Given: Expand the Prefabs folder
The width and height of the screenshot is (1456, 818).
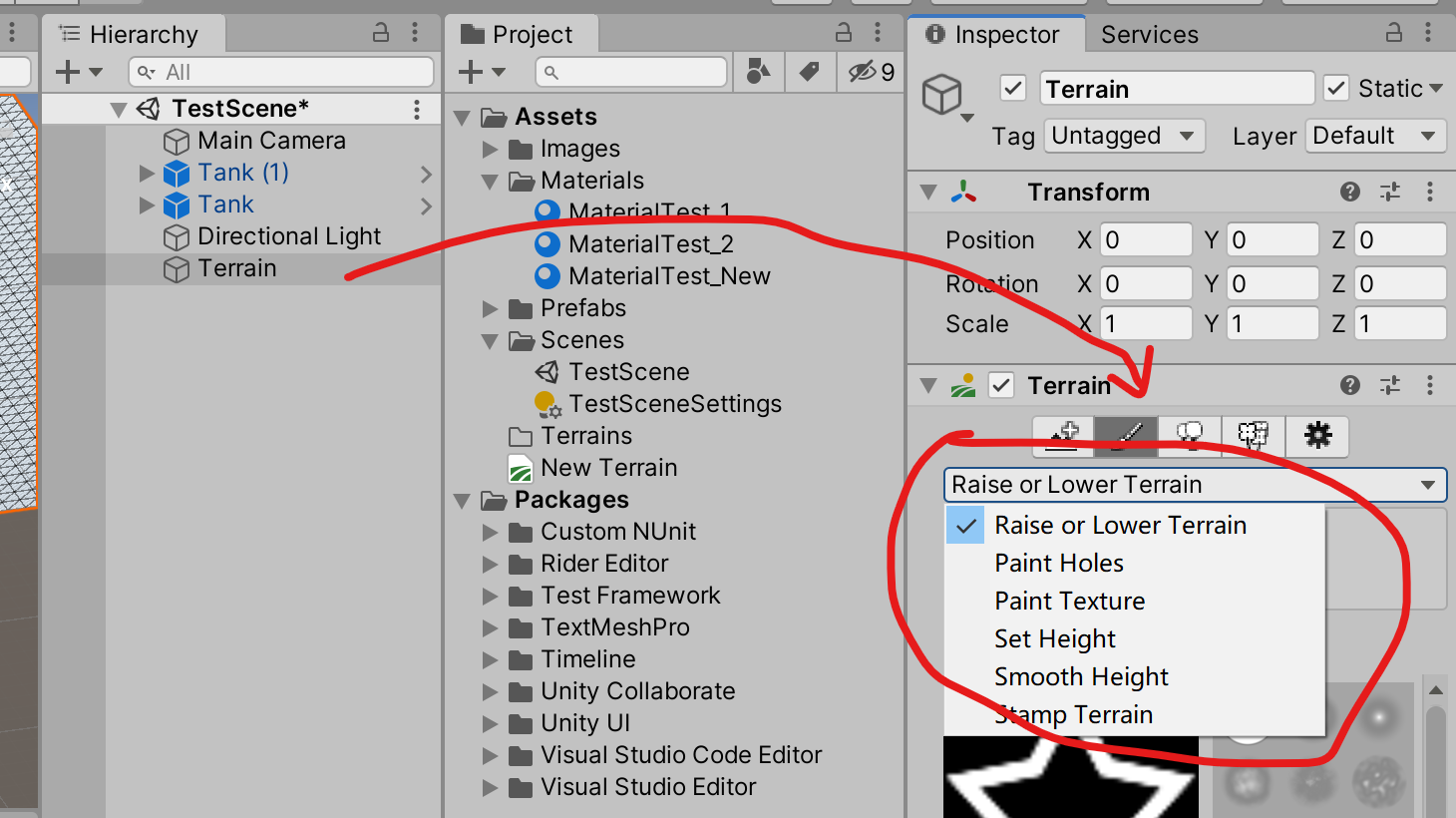Looking at the screenshot, I should coord(490,308).
